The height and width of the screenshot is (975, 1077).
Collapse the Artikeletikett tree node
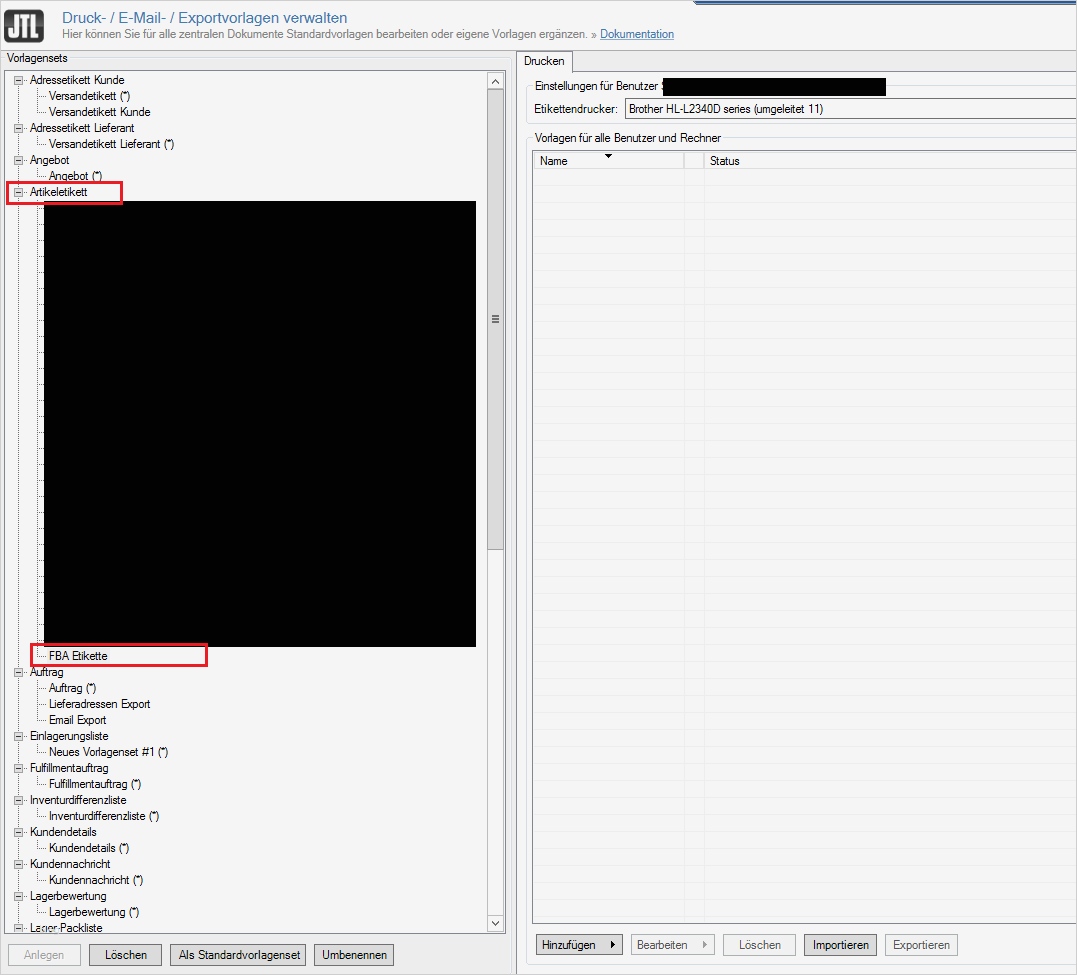click(19, 192)
